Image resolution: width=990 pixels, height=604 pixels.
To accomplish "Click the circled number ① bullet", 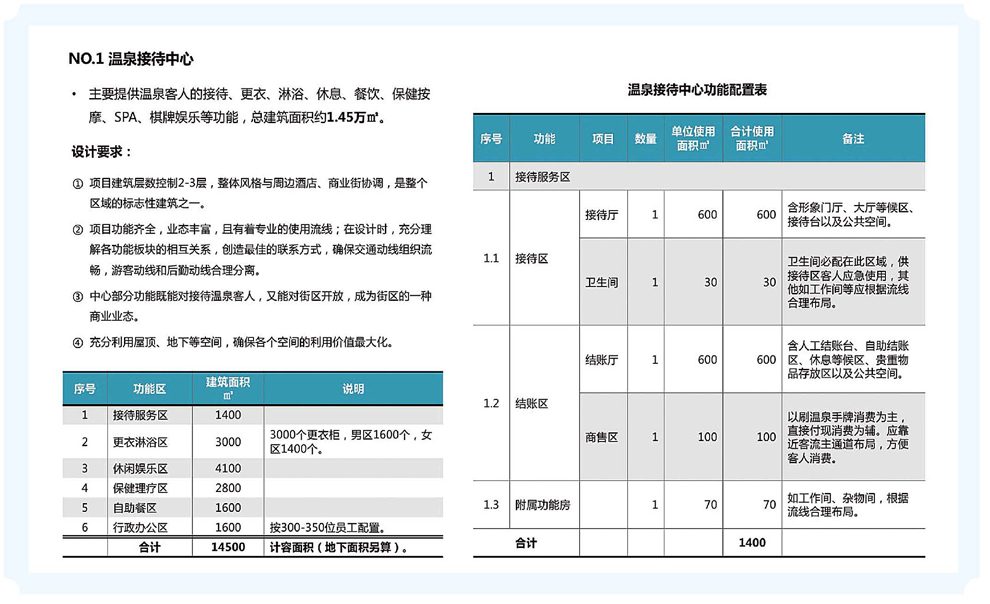I will (x=78, y=184).
